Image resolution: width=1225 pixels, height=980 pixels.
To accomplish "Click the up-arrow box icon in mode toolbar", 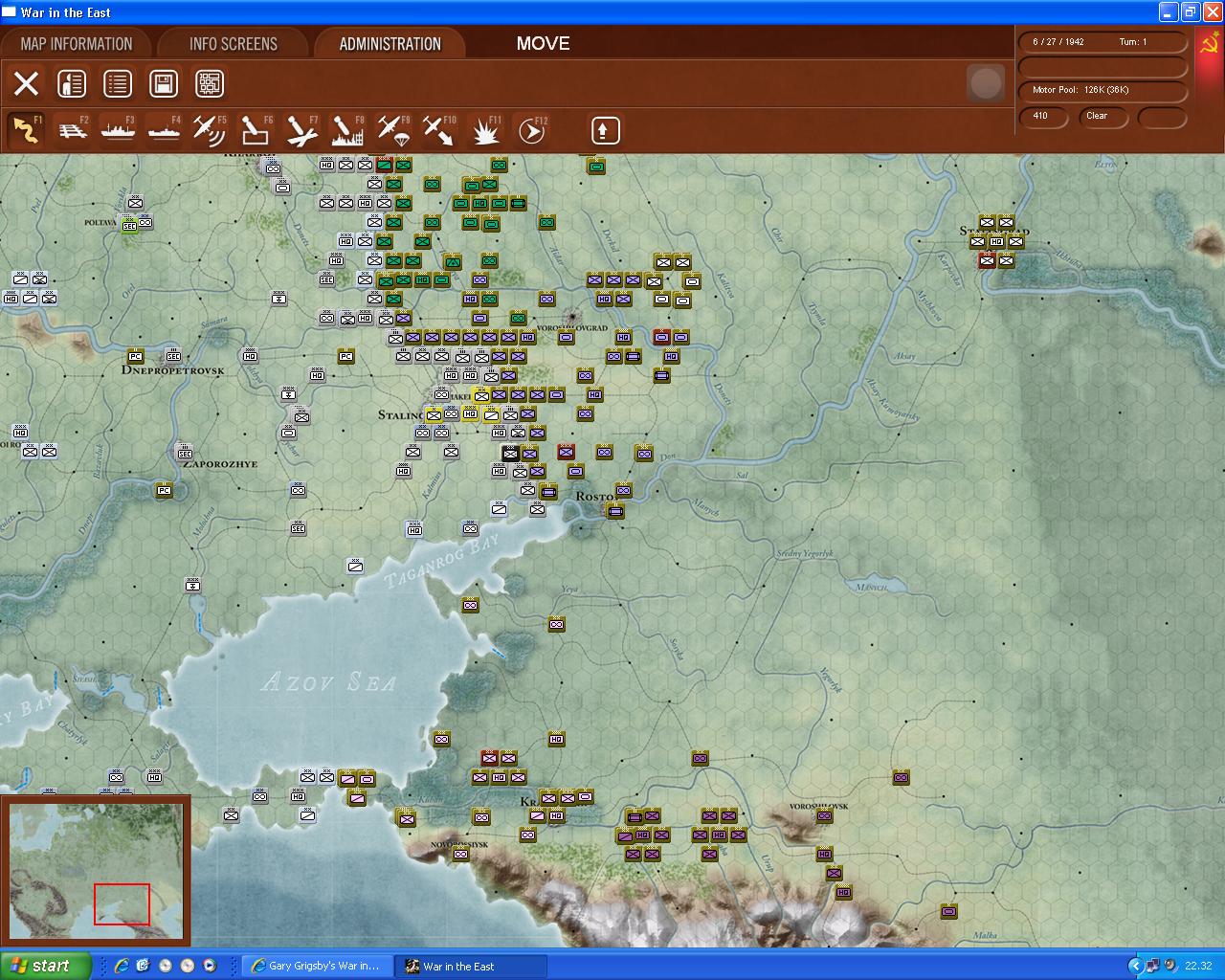I will 604,130.
